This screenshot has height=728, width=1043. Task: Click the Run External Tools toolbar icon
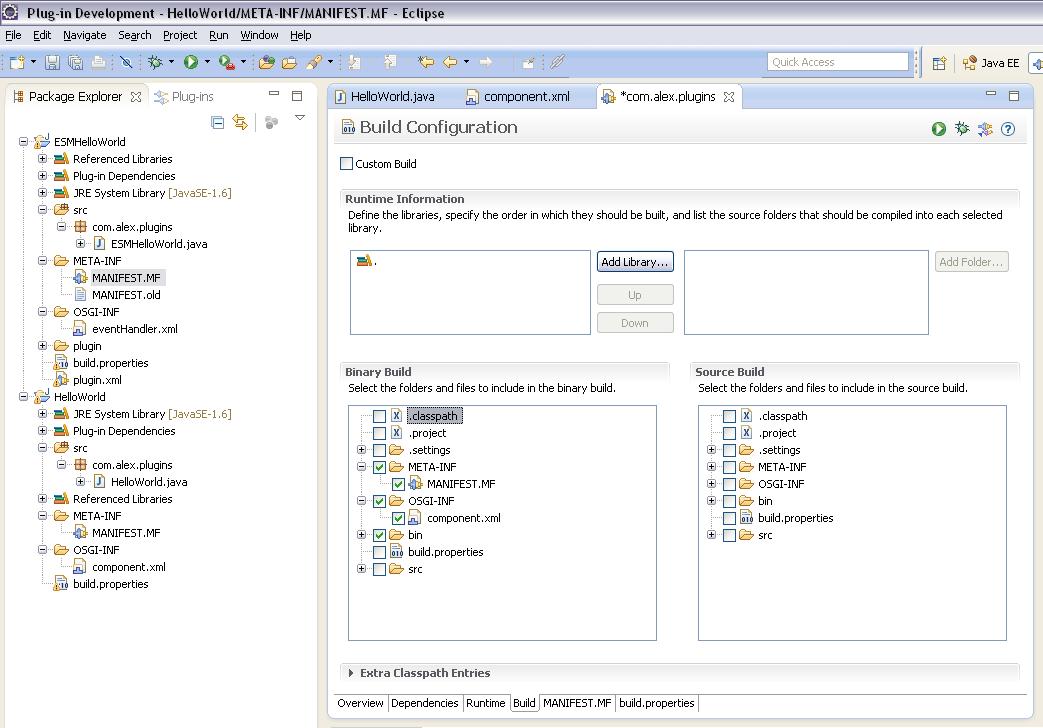[227, 63]
